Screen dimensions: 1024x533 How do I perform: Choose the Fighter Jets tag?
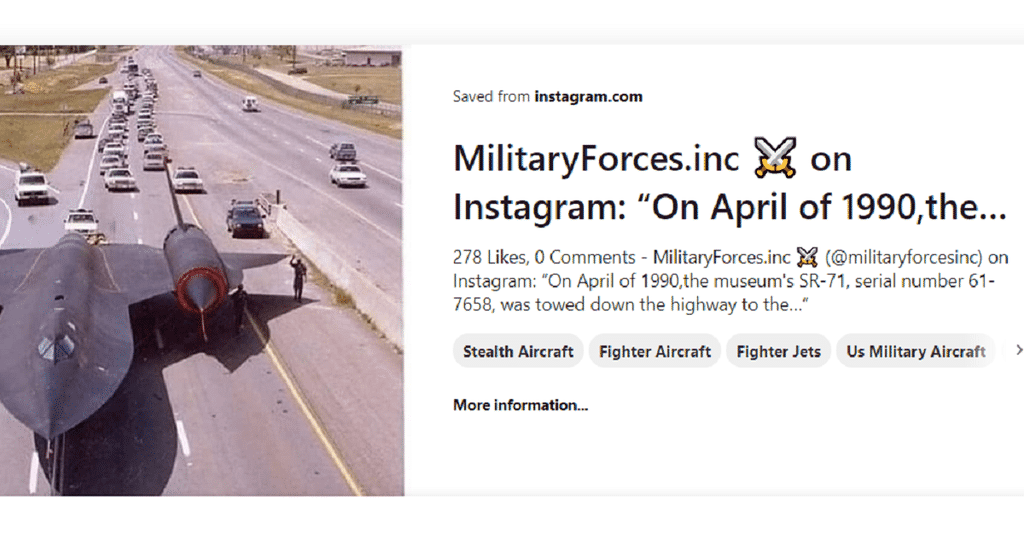(778, 351)
